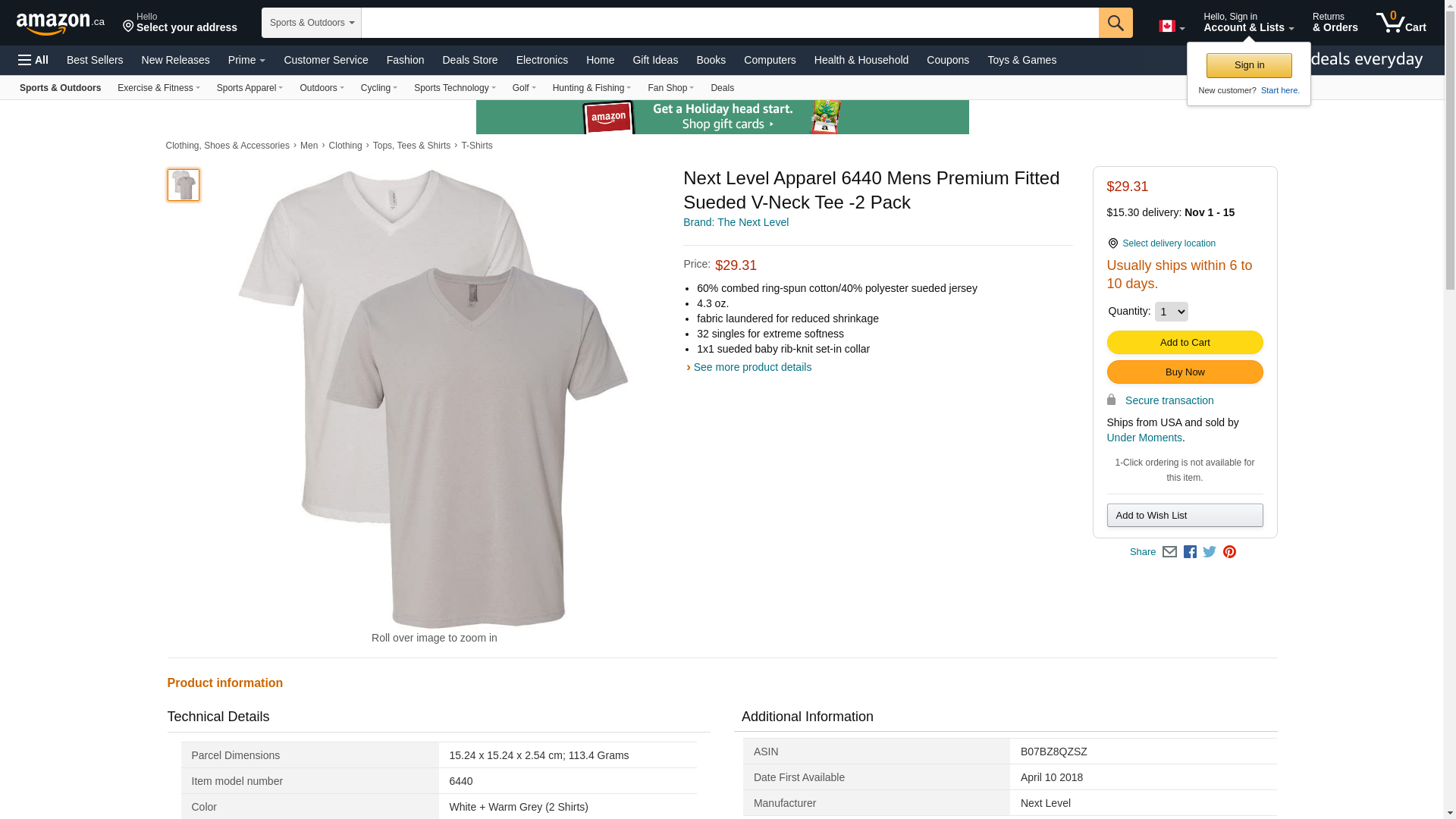Viewport: 1456px width, 819px height.
Task: Click the magnifying glass search button
Action: [x=1115, y=23]
